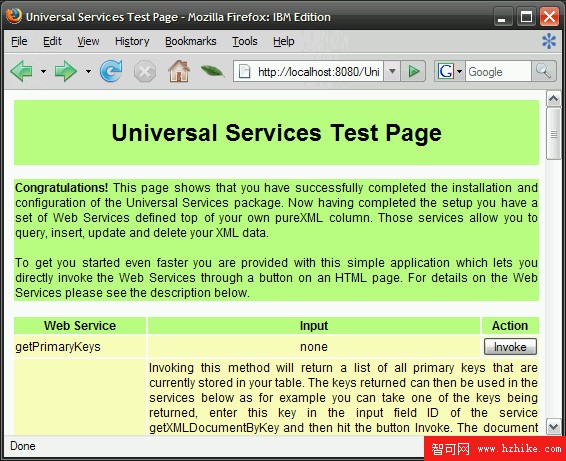Screen dimensions: 566x461
Task: Open the View menu
Action: pos(88,42)
